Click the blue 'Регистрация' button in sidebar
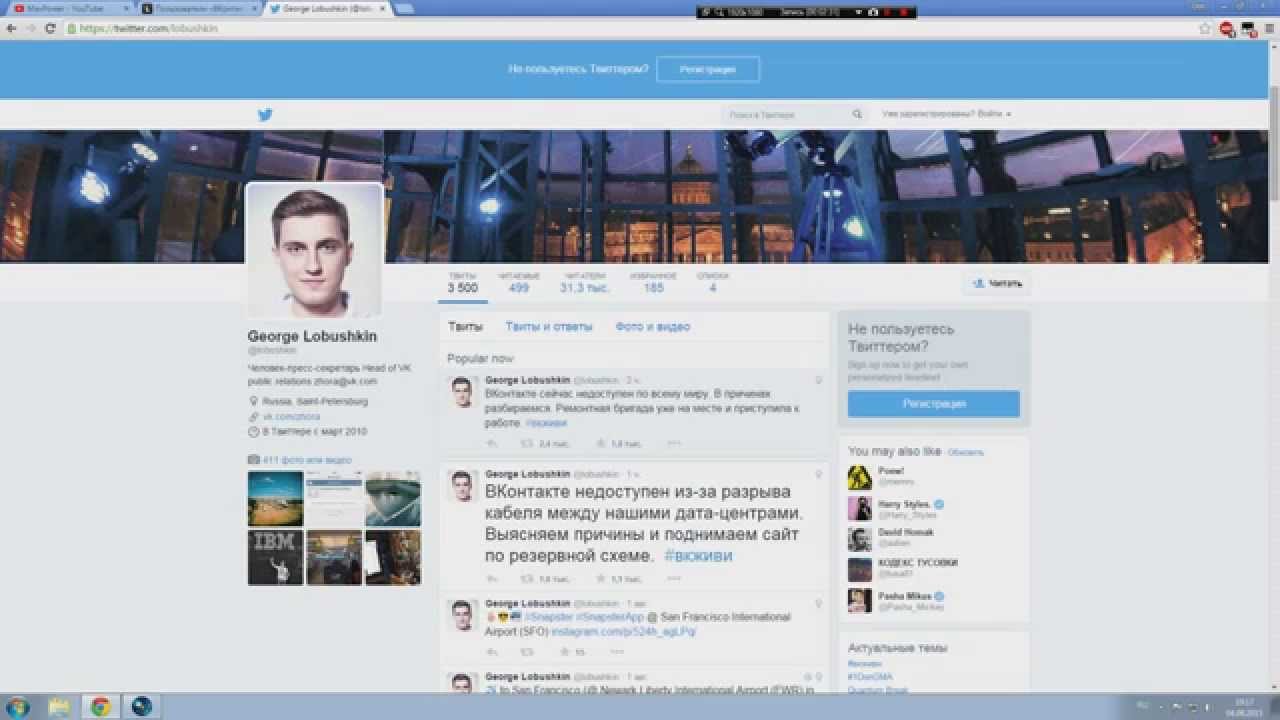 point(934,404)
